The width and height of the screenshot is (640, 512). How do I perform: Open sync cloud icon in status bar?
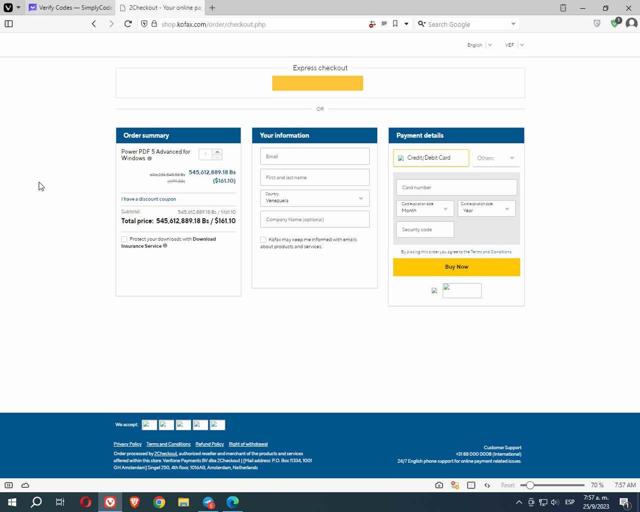point(25,485)
